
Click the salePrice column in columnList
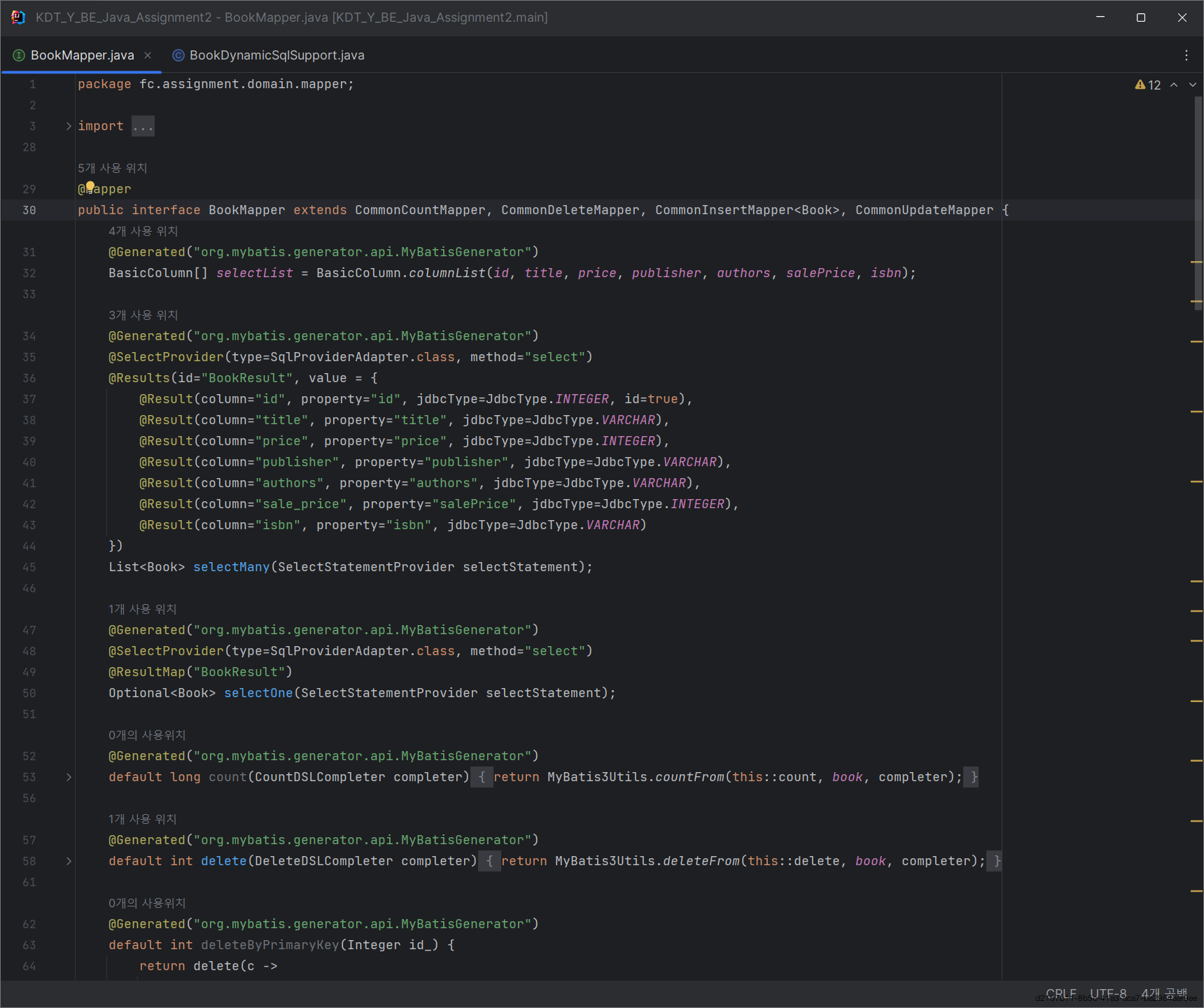pos(820,273)
